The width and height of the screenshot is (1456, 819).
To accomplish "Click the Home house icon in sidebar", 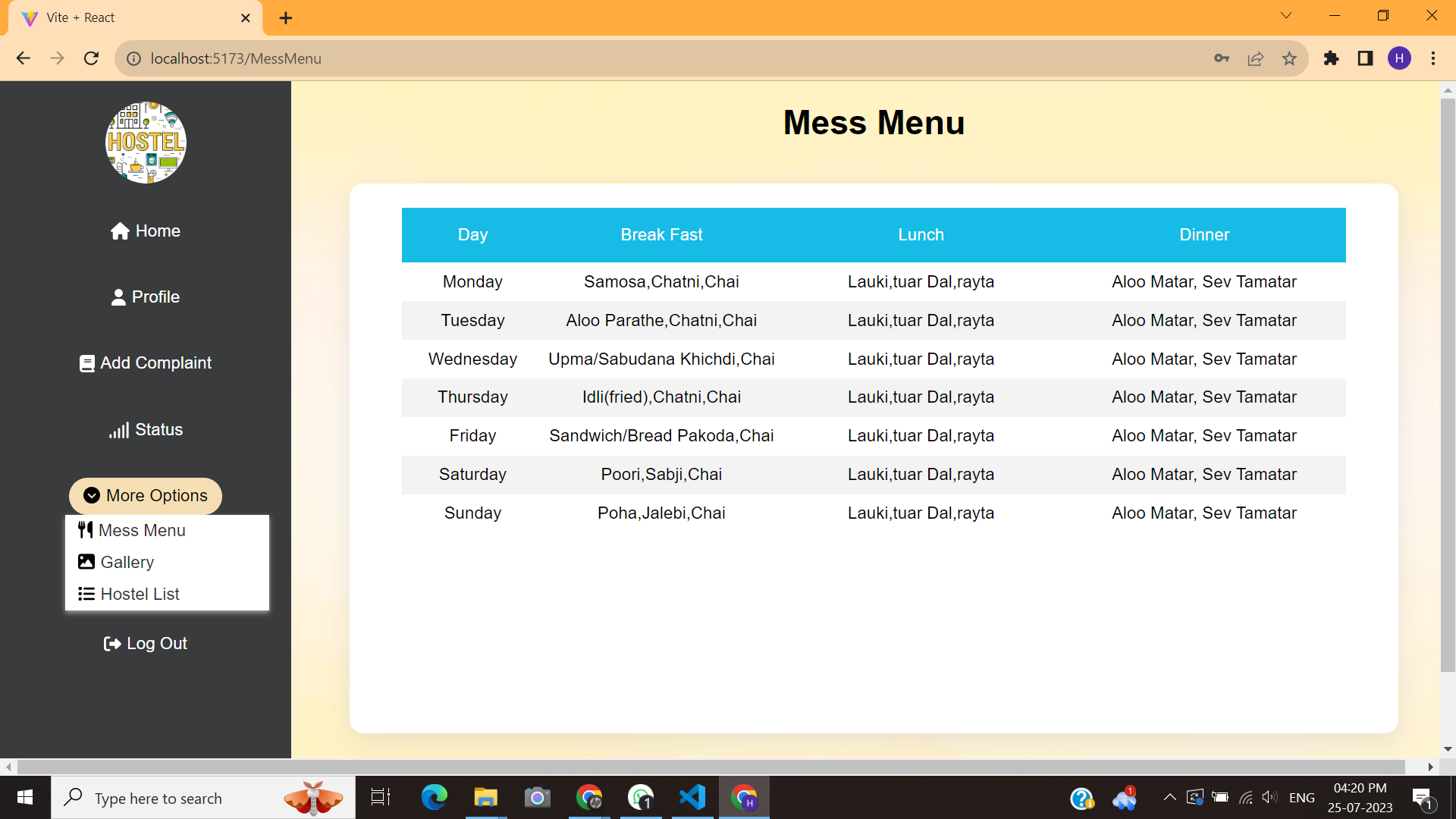I will [120, 231].
